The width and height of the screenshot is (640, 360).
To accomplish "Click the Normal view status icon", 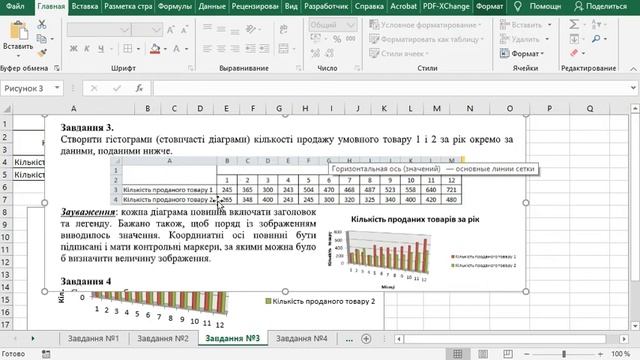I will click(457, 354).
